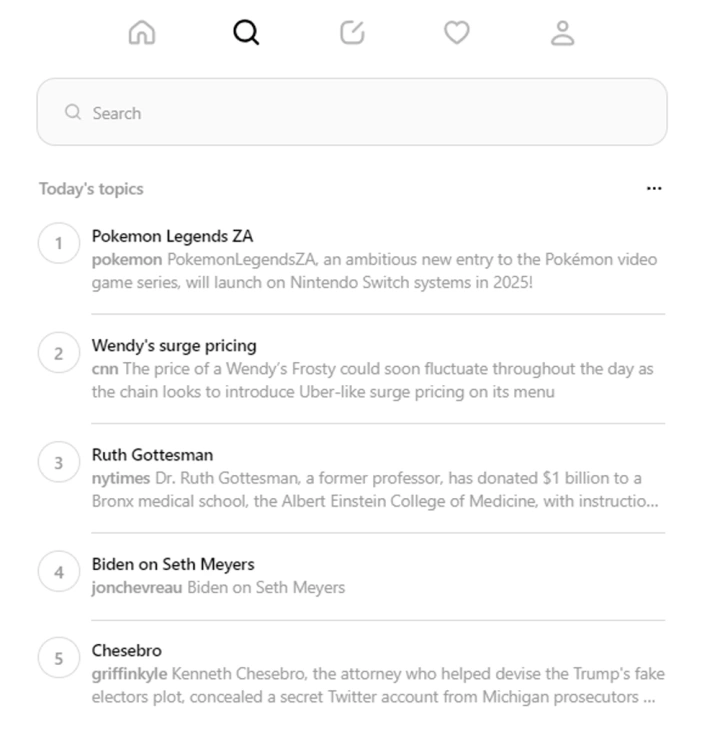720x734 pixels.
Task: Open the Search tab magnifier icon
Action: [246, 33]
